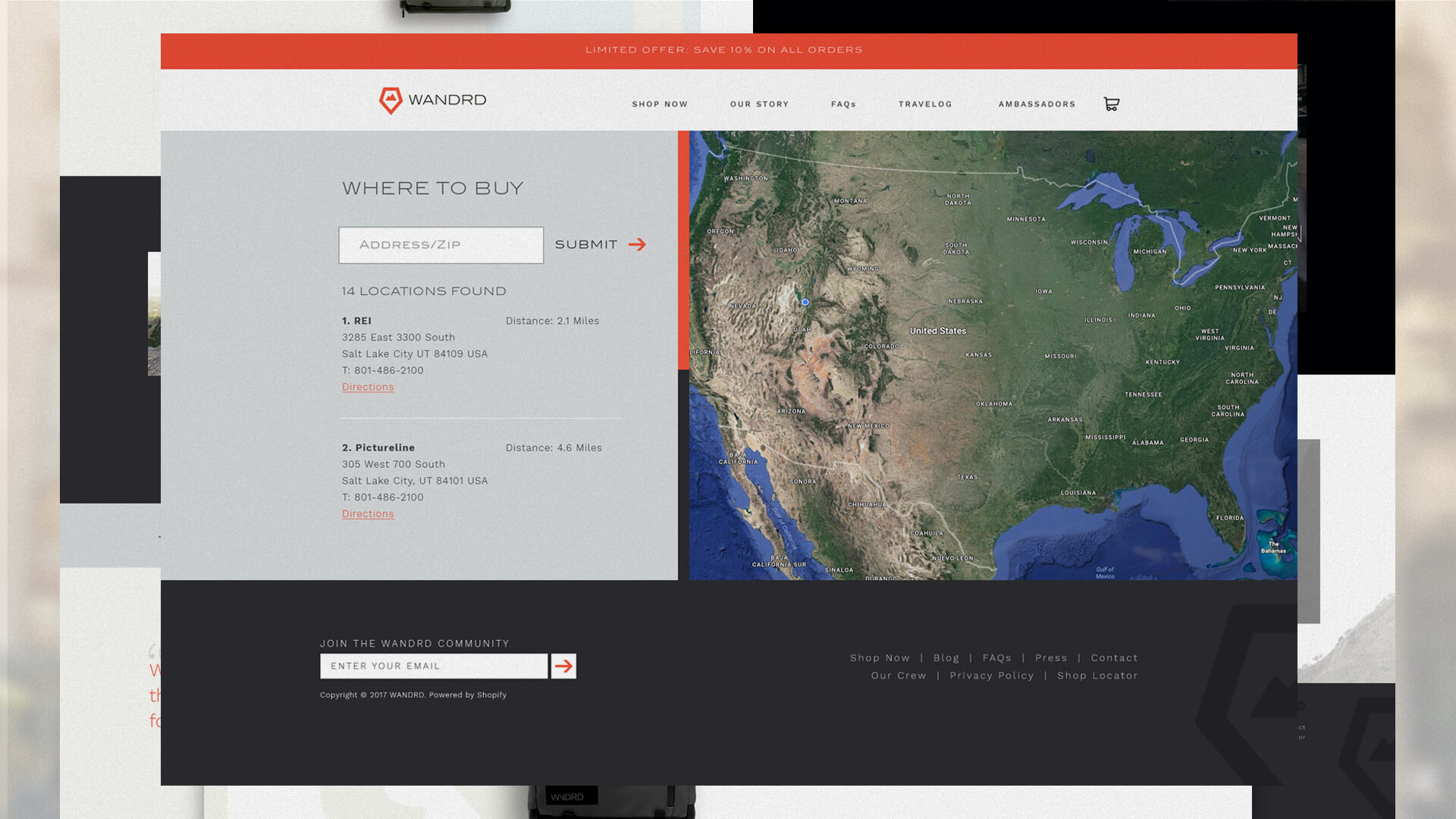Select the address/zip input field
The image size is (1456, 819).
click(441, 244)
